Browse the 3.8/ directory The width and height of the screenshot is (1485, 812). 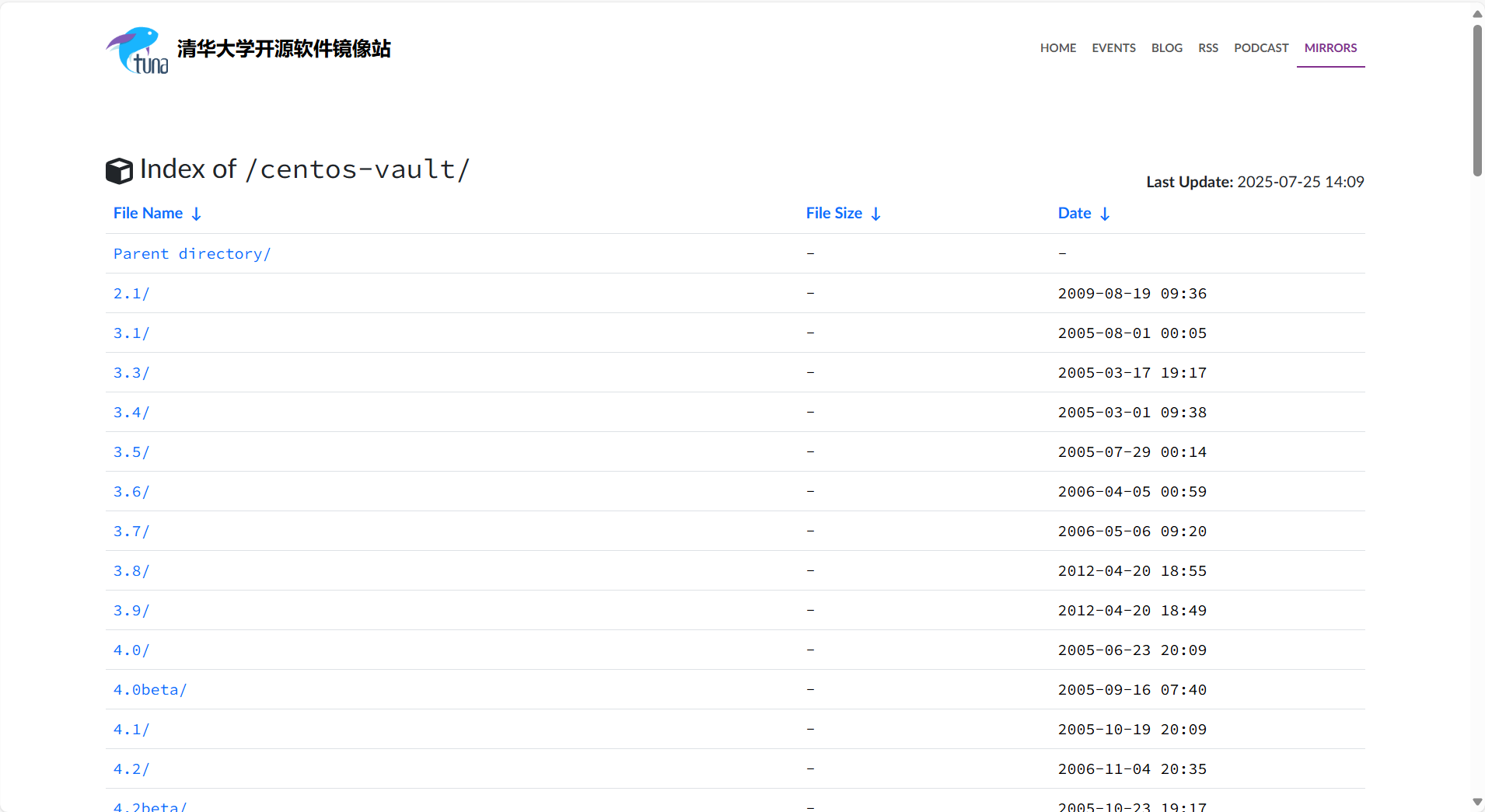pos(131,571)
